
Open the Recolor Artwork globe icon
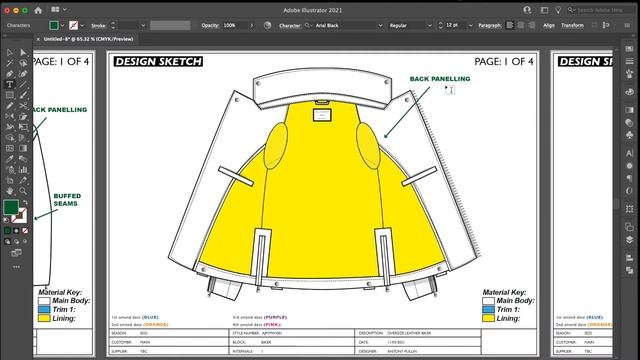[267, 25]
